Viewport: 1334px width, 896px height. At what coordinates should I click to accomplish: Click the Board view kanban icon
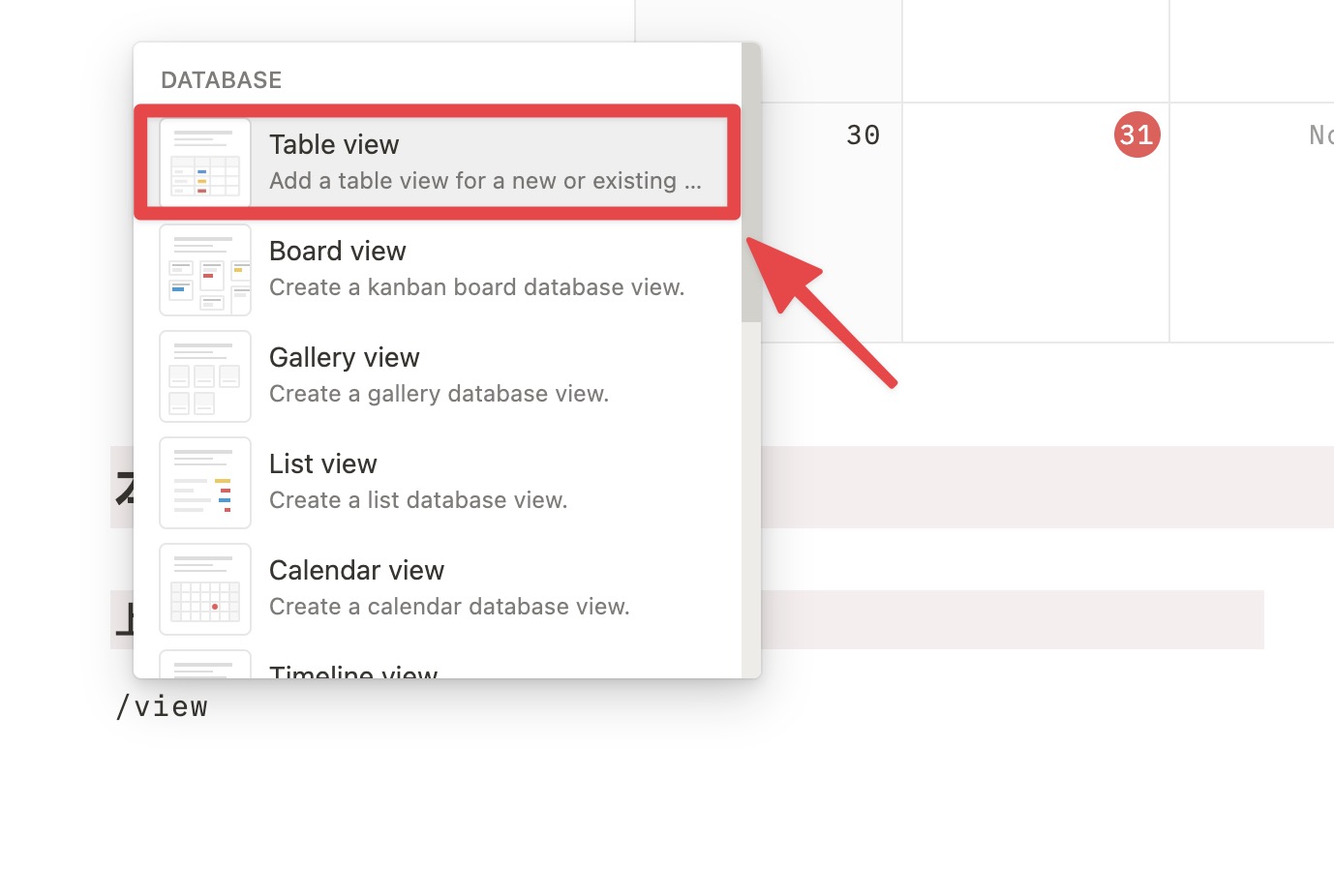[205, 270]
